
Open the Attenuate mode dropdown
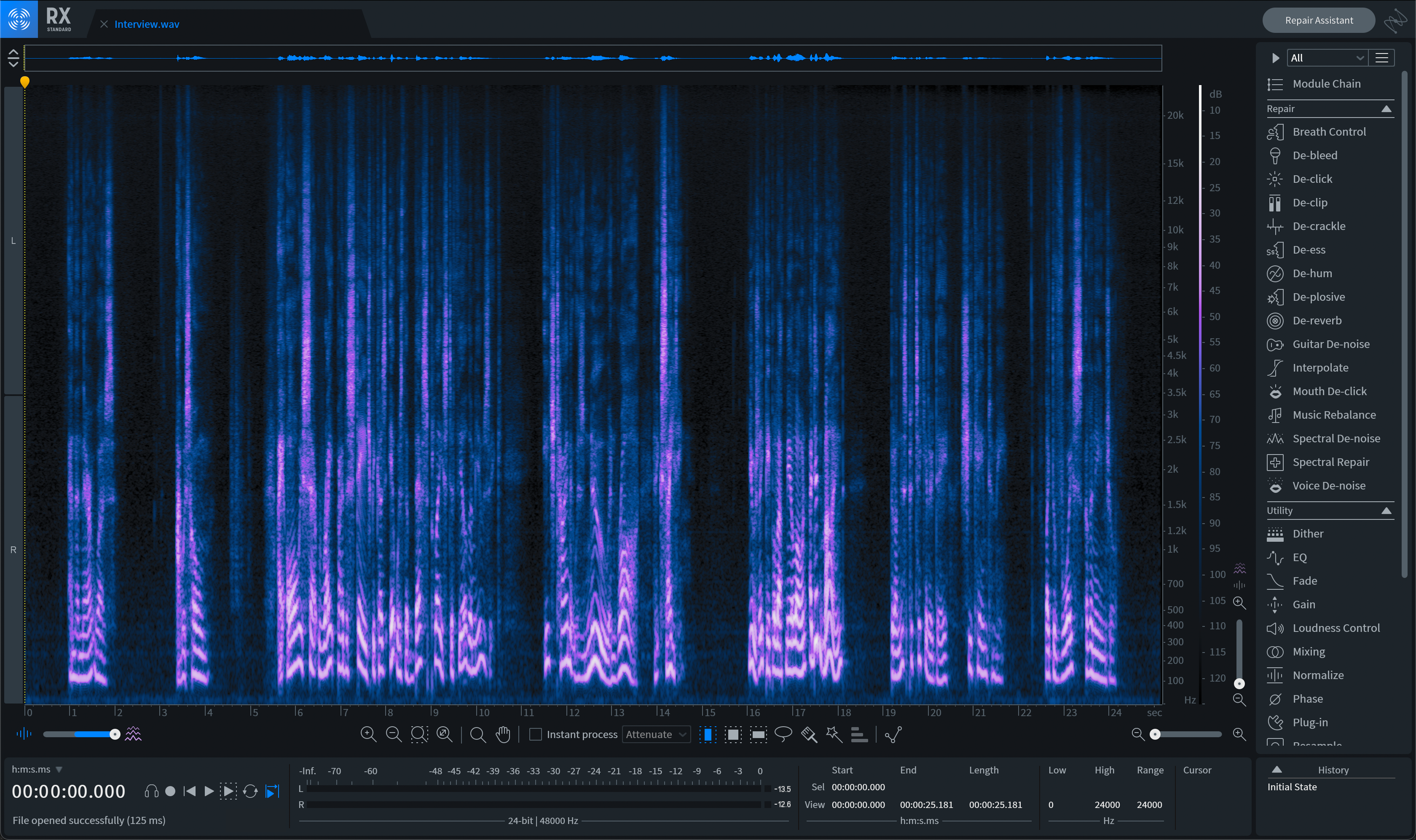(x=656, y=734)
